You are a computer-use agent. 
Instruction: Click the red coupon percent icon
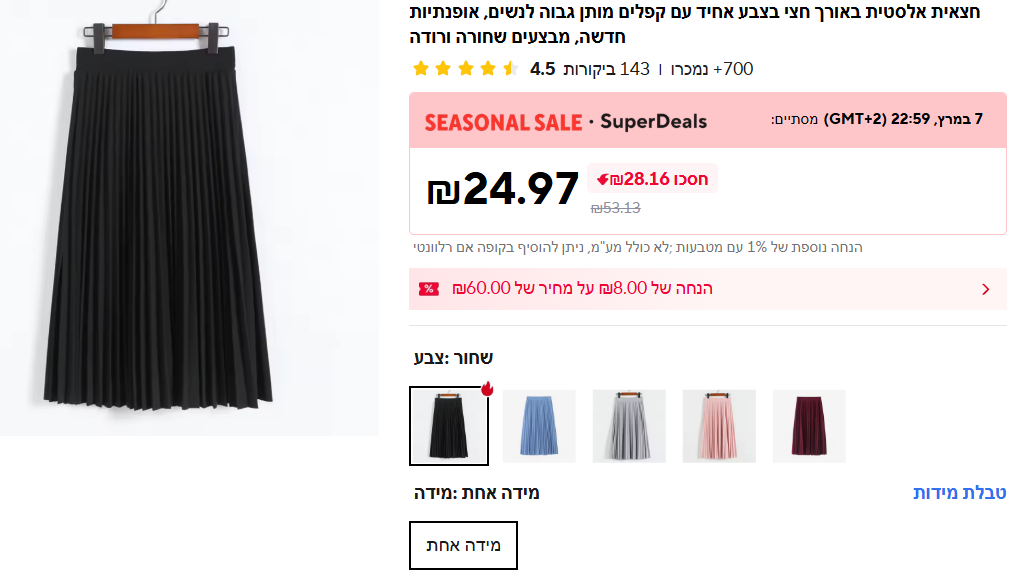click(429, 289)
